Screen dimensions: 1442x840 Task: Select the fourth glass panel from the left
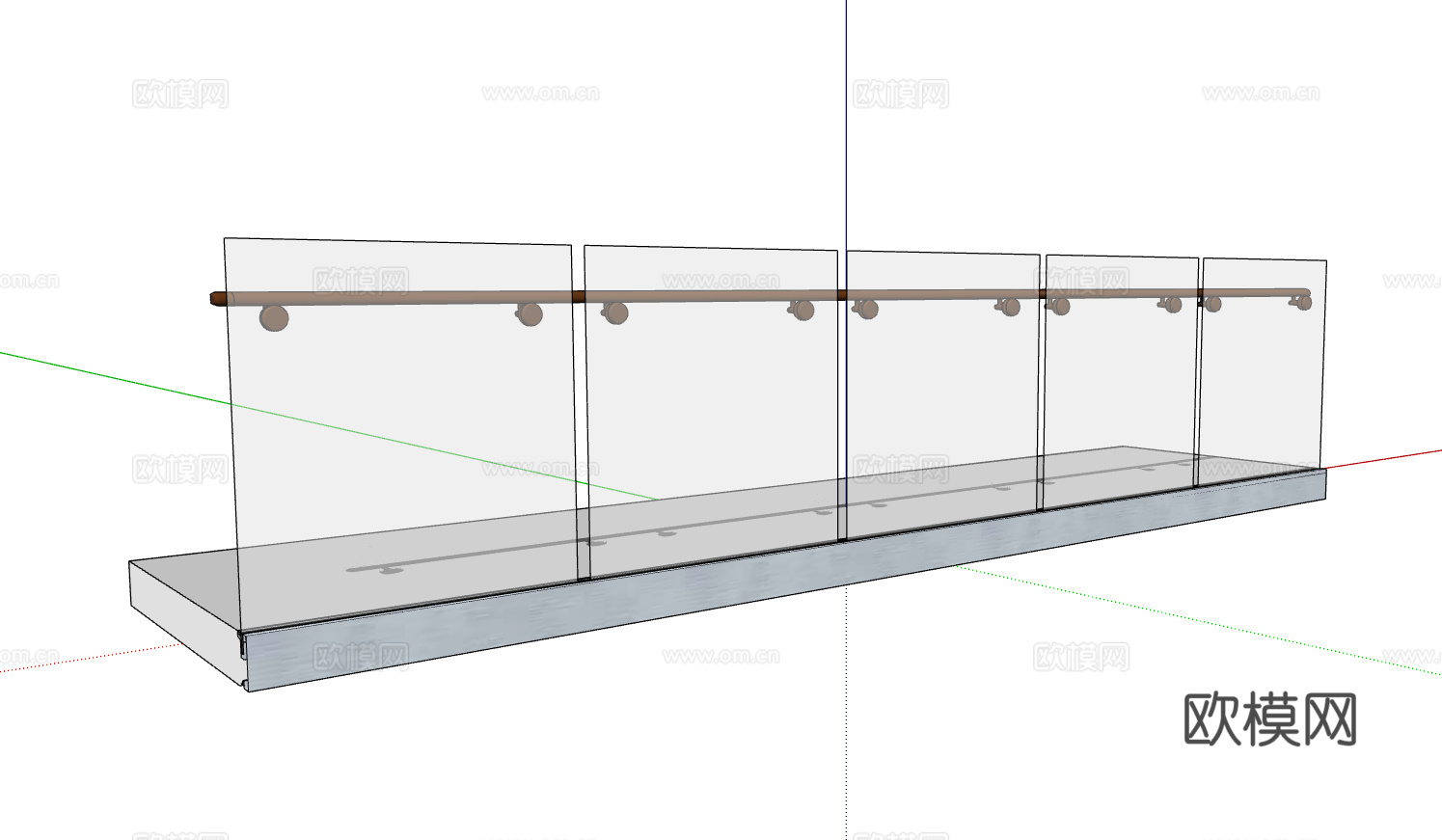(x=1122, y=381)
